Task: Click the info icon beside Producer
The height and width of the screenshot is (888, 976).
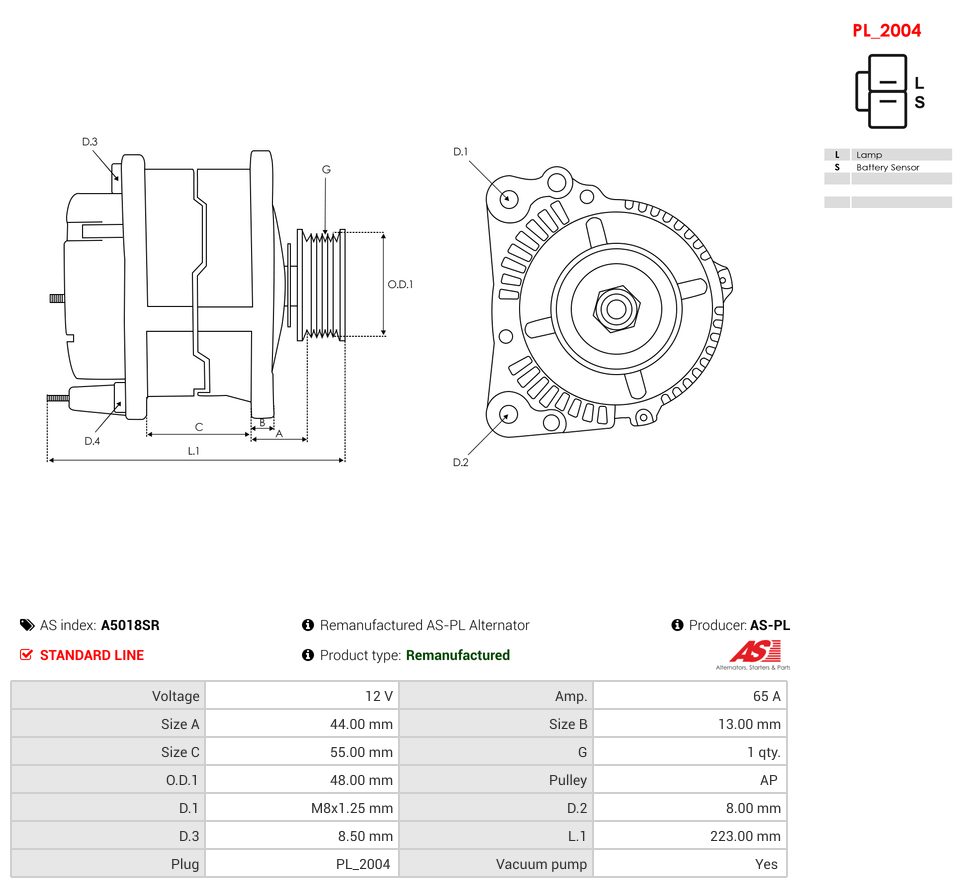Action: (x=677, y=625)
